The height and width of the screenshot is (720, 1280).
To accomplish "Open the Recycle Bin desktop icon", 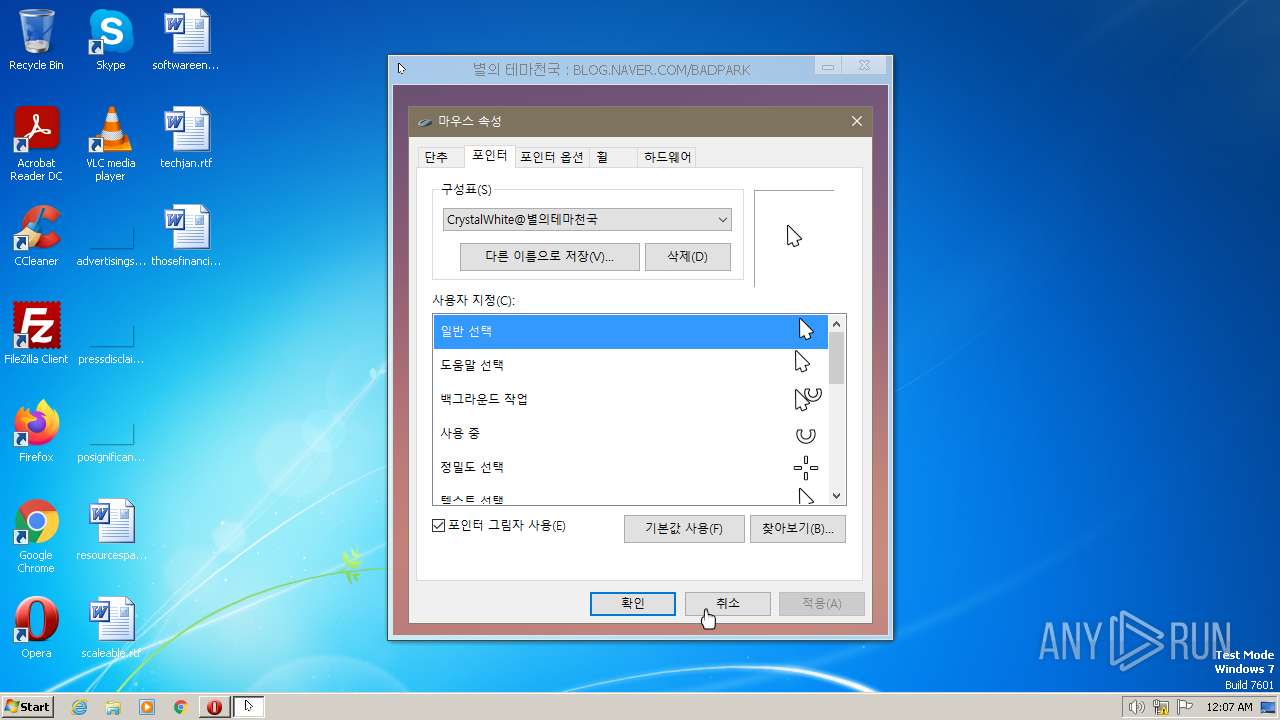I will point(36,40).
